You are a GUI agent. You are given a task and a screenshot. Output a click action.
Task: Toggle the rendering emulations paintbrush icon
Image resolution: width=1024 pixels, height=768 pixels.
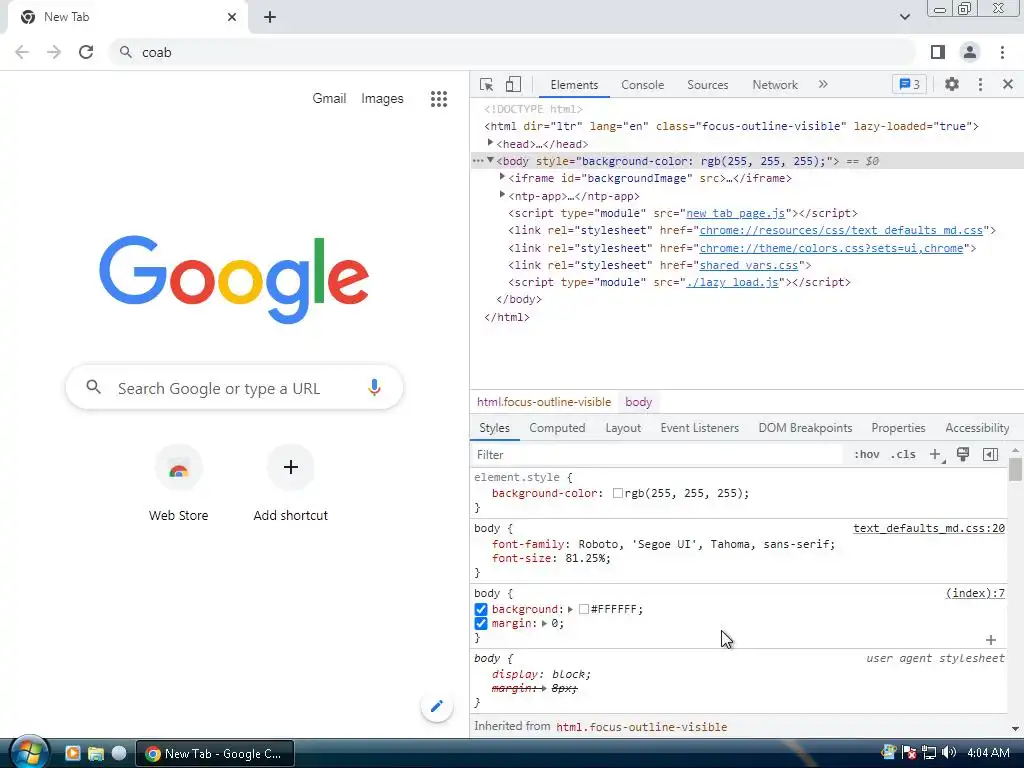[x=963, y=455]
